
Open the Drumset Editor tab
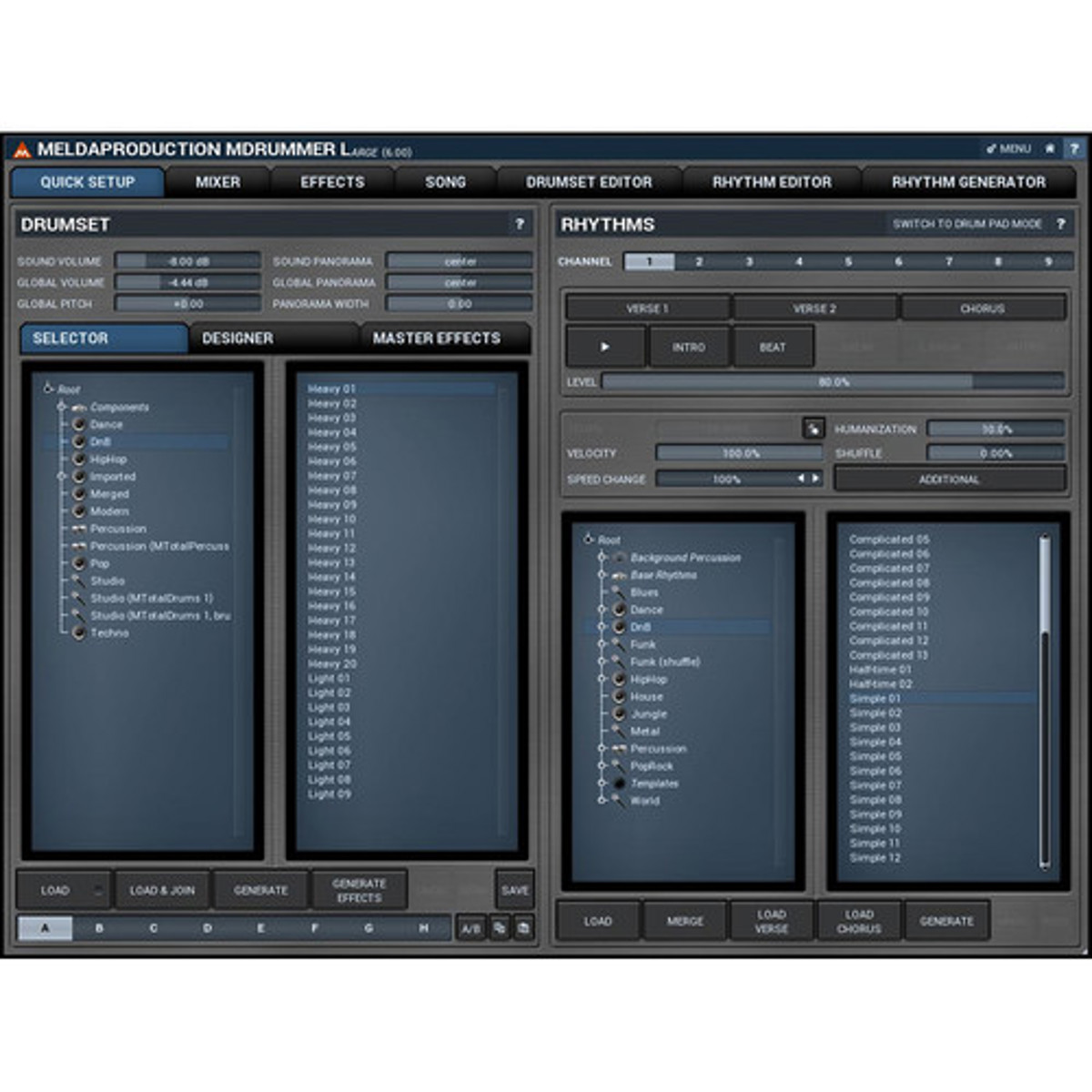pos(589,182)
